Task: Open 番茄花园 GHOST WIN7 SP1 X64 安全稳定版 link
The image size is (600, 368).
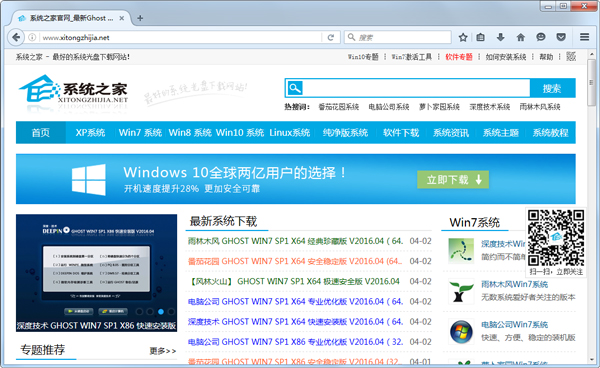Action: [295, 261]
